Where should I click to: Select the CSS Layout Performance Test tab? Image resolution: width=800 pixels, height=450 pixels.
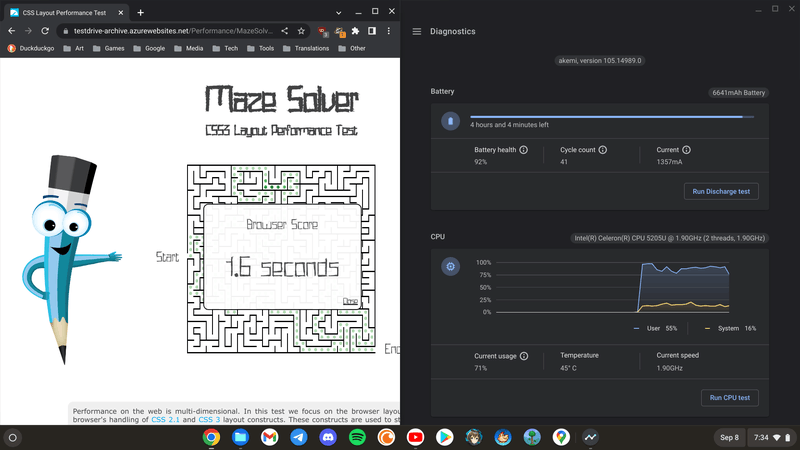[66, 12]
